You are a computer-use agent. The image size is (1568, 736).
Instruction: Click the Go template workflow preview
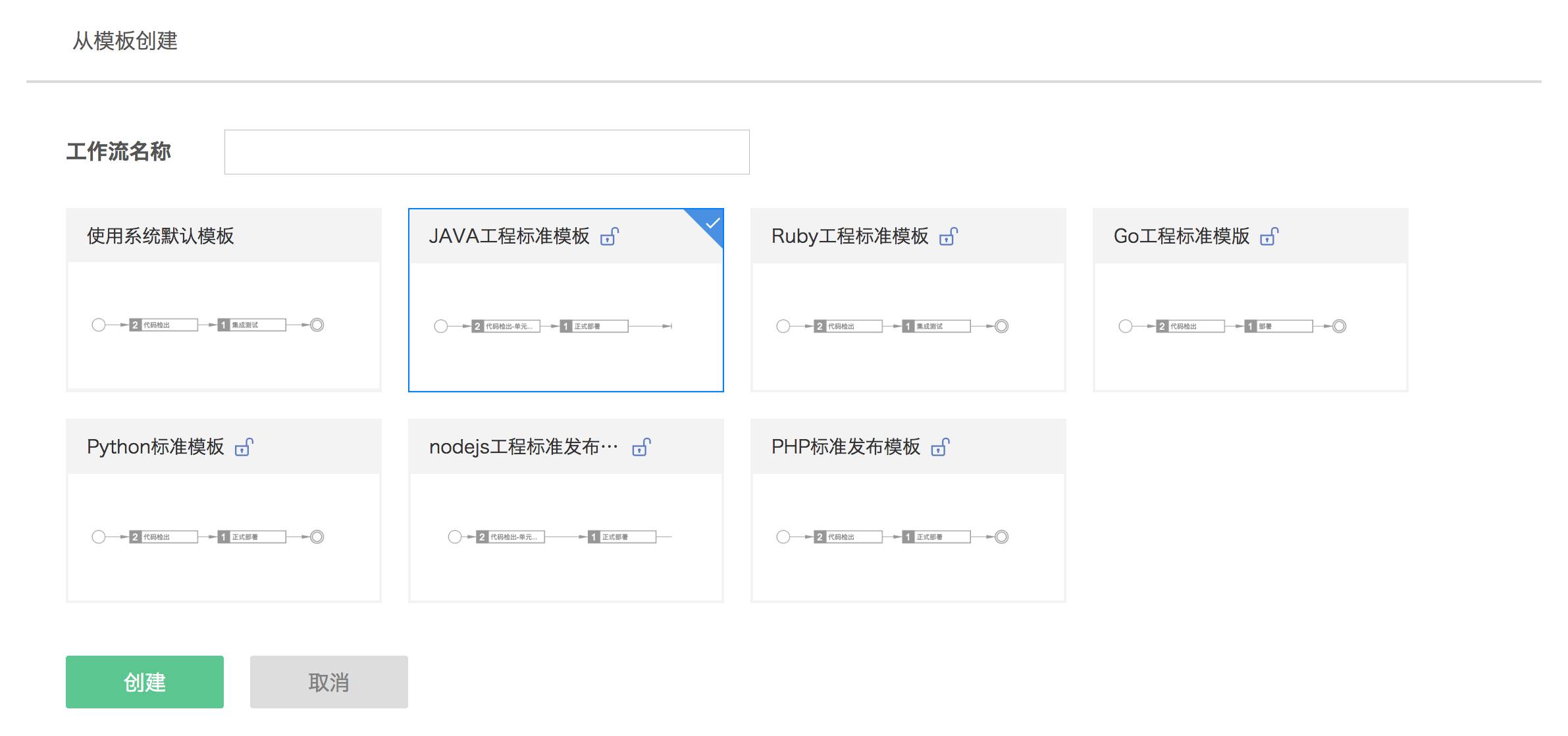point(1232,326)
